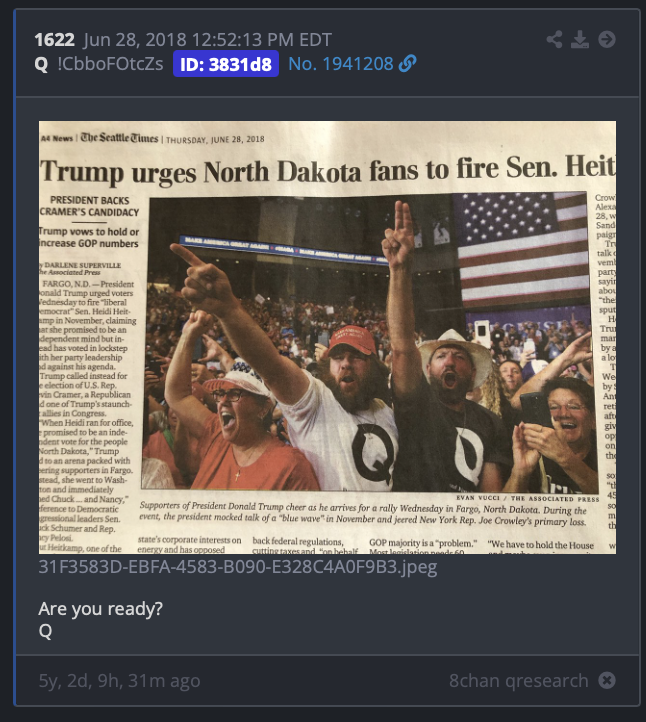
Task: Click the Jun 28, 2018 timestamp
Action: pos(208,40)
